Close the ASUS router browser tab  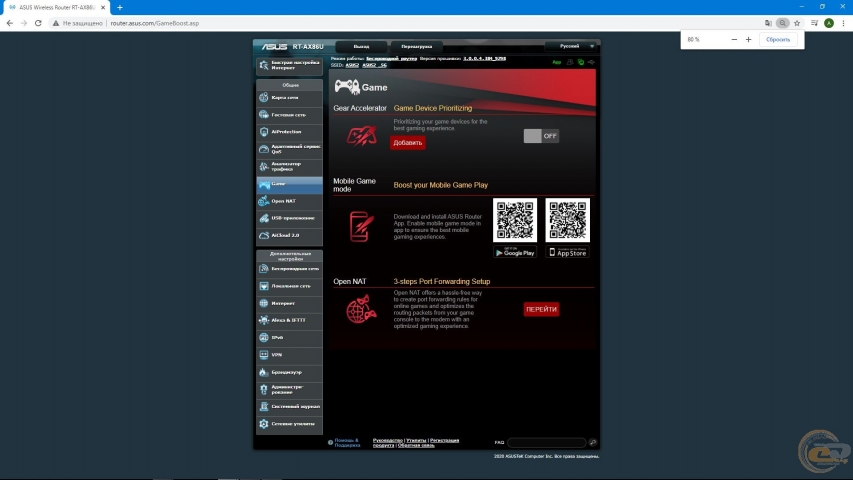[x=103, y=8]
